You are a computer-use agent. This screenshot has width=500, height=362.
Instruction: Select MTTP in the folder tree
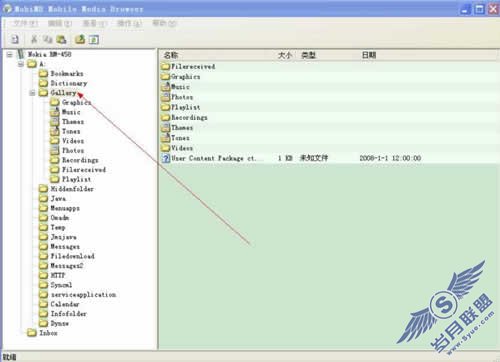pos(58,275)
